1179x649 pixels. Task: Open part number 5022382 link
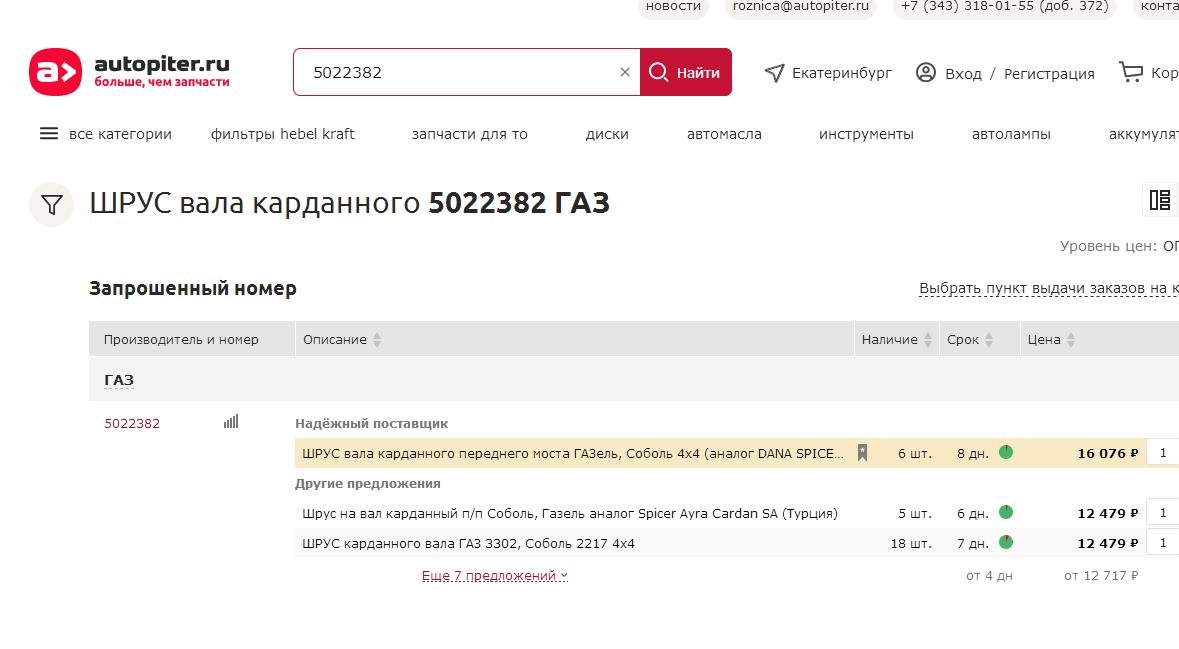coord(132,423)
